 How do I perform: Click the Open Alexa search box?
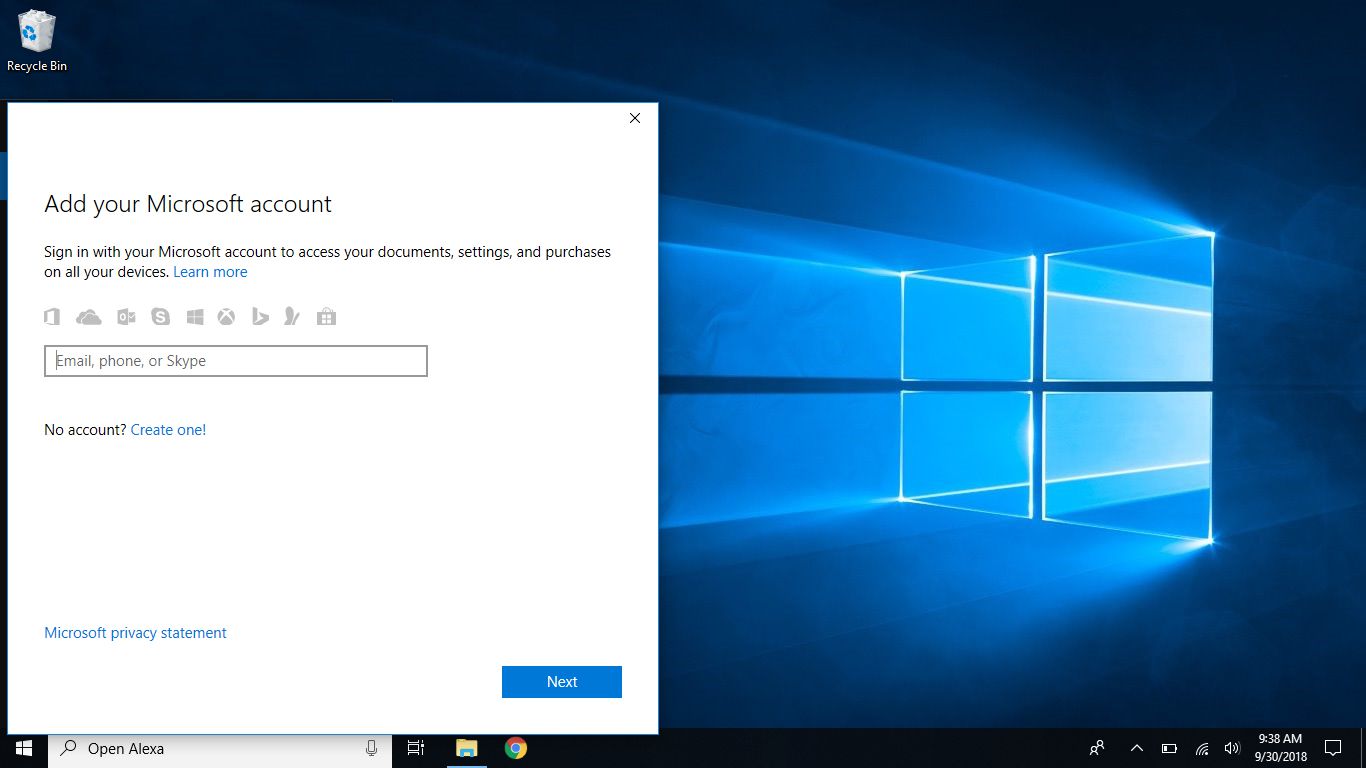click(x=220, y=748)
